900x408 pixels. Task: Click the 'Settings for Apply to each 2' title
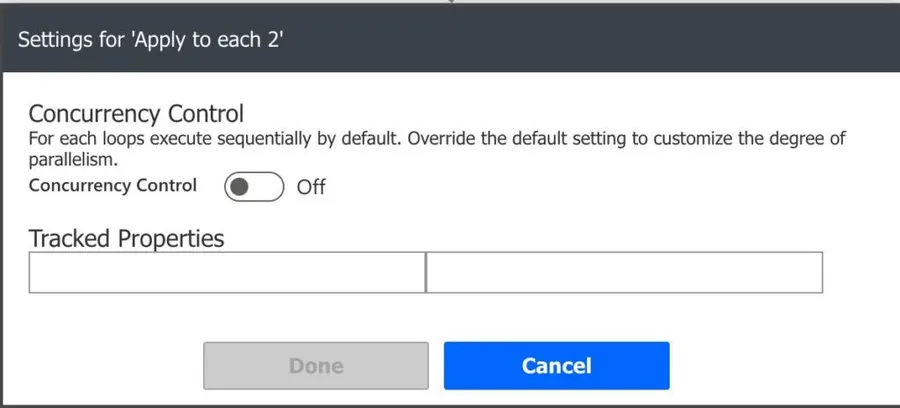pyautogui.click(x=154, y=41)
